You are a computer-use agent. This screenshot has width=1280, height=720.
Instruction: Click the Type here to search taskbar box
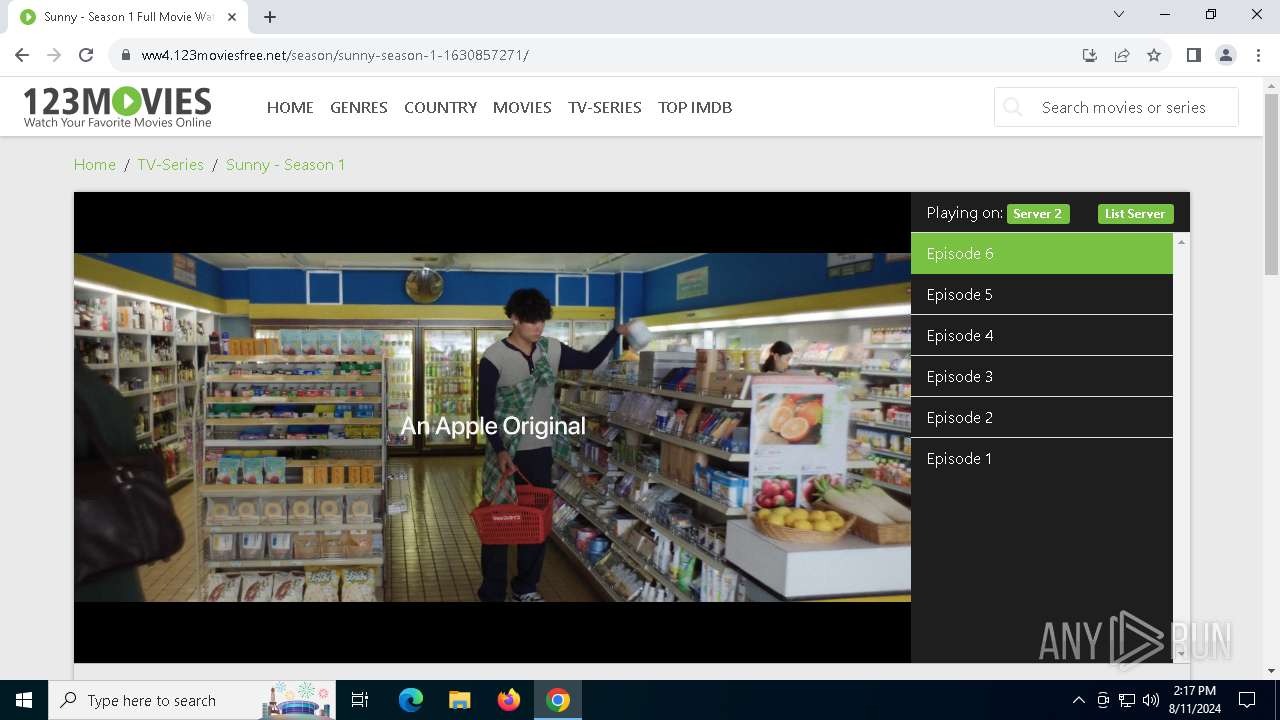click(x=193, y=700)
